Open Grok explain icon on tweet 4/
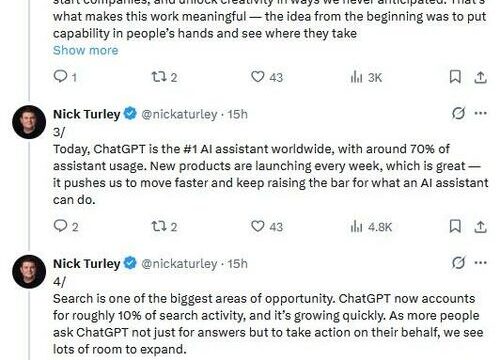 click(x=458, y=263)
